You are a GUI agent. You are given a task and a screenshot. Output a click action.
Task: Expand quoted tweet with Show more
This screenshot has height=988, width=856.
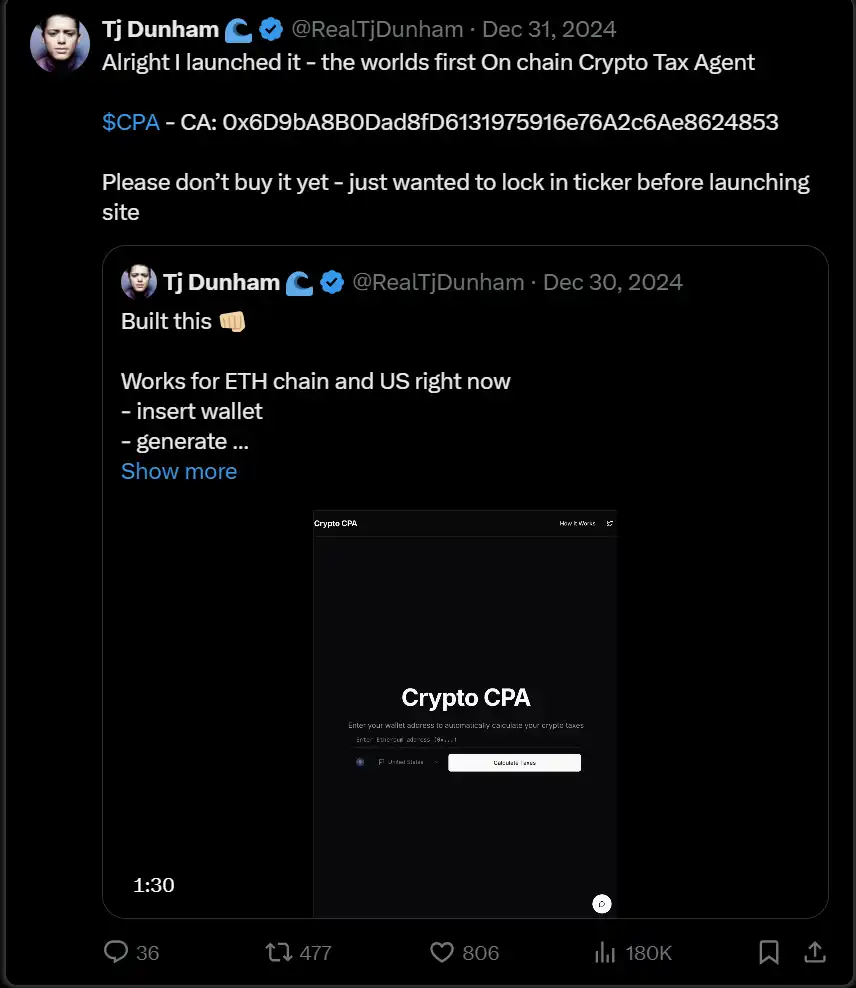pos(179,471)
